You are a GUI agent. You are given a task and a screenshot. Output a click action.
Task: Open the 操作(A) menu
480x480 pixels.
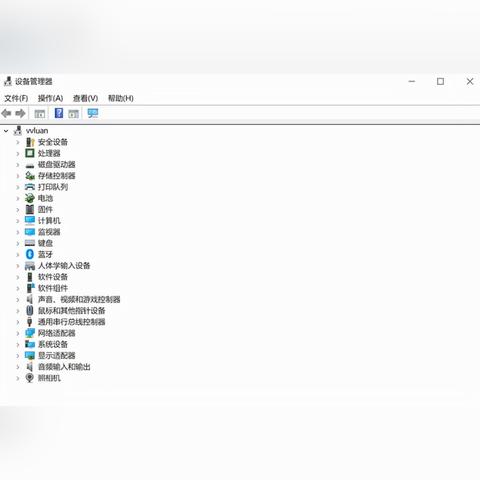click(50, 98)
